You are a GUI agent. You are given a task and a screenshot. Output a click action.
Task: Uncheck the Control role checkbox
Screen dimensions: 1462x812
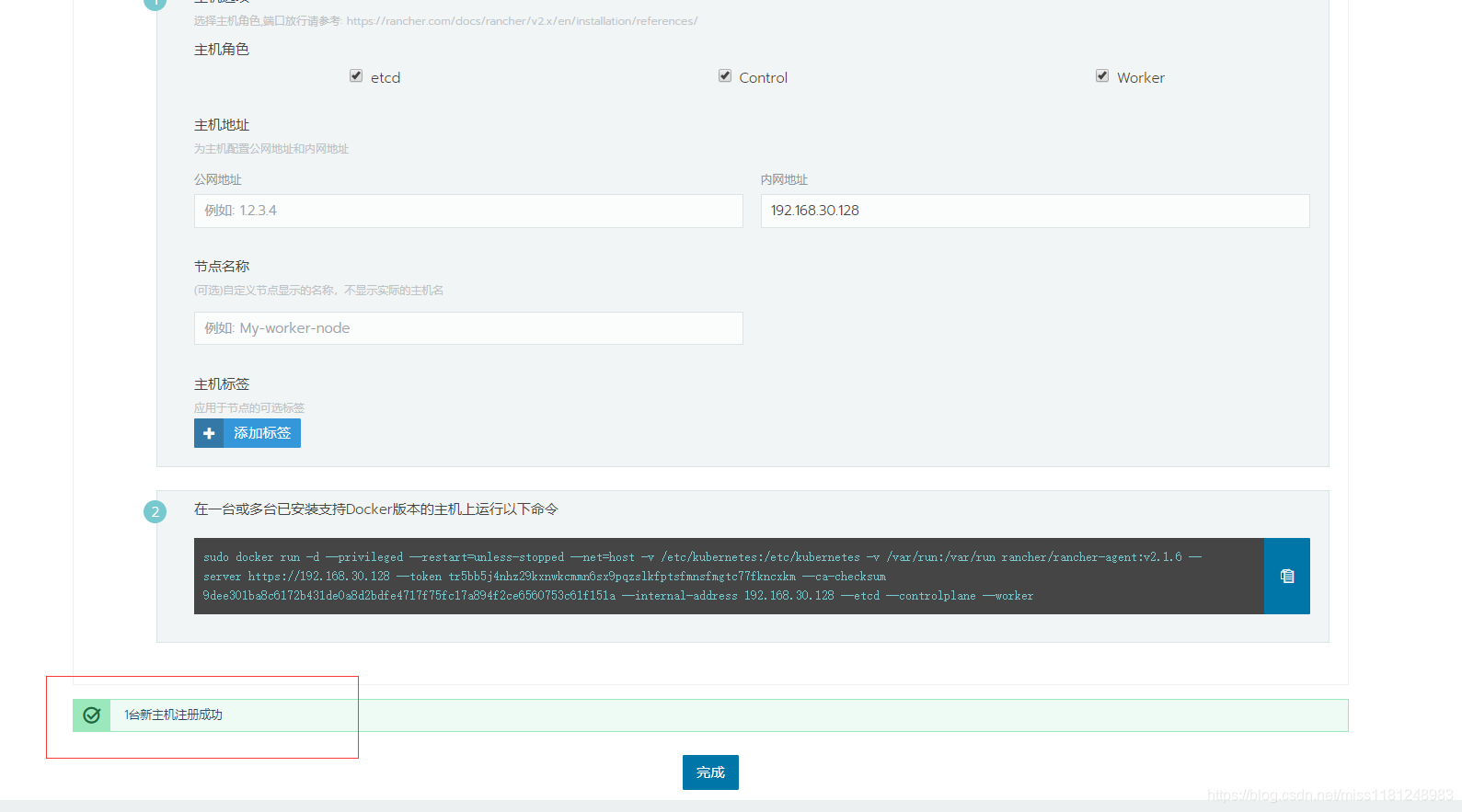tap(725, 76)
